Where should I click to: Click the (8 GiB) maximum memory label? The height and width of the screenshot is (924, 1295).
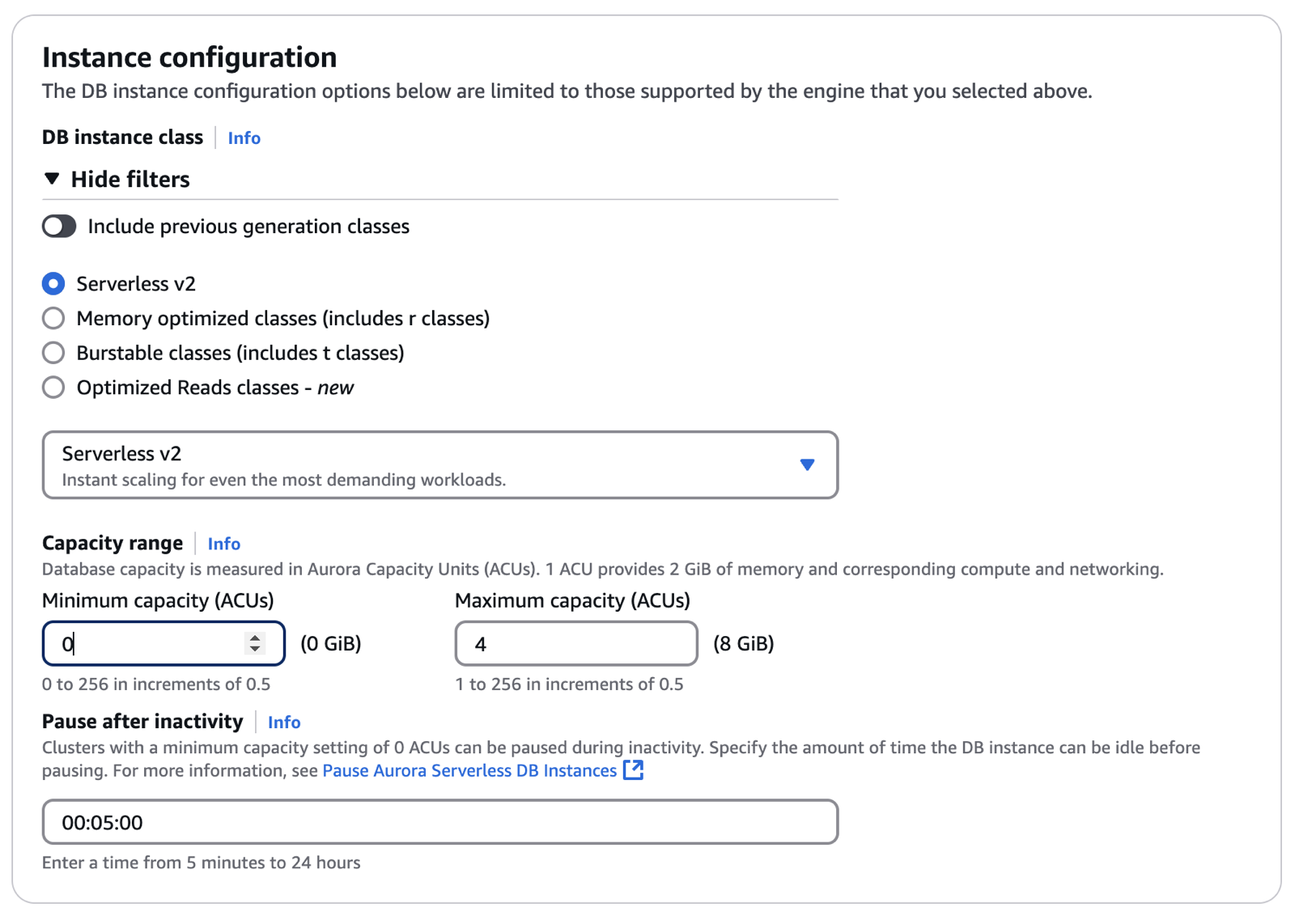point(744,644)
